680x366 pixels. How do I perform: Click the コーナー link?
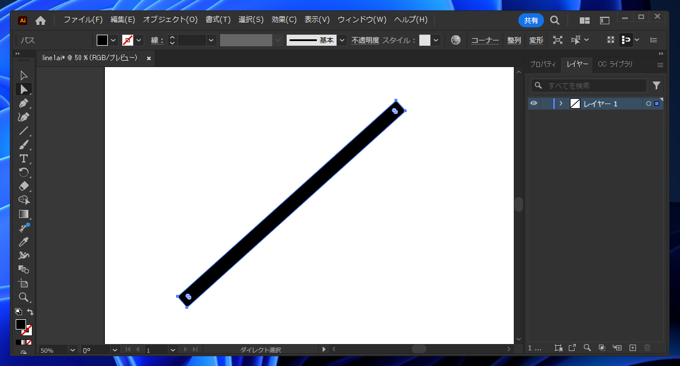click(x=485, y=40)
